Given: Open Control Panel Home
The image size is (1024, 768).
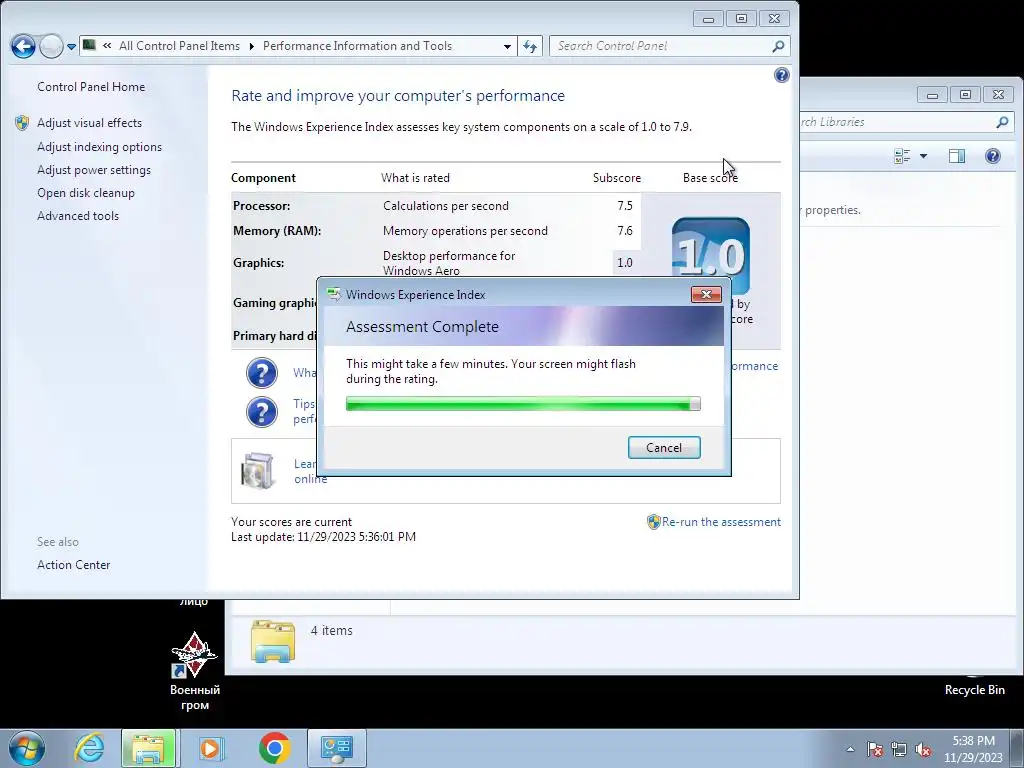Looking at the screenshot, I should coord(91,87).
